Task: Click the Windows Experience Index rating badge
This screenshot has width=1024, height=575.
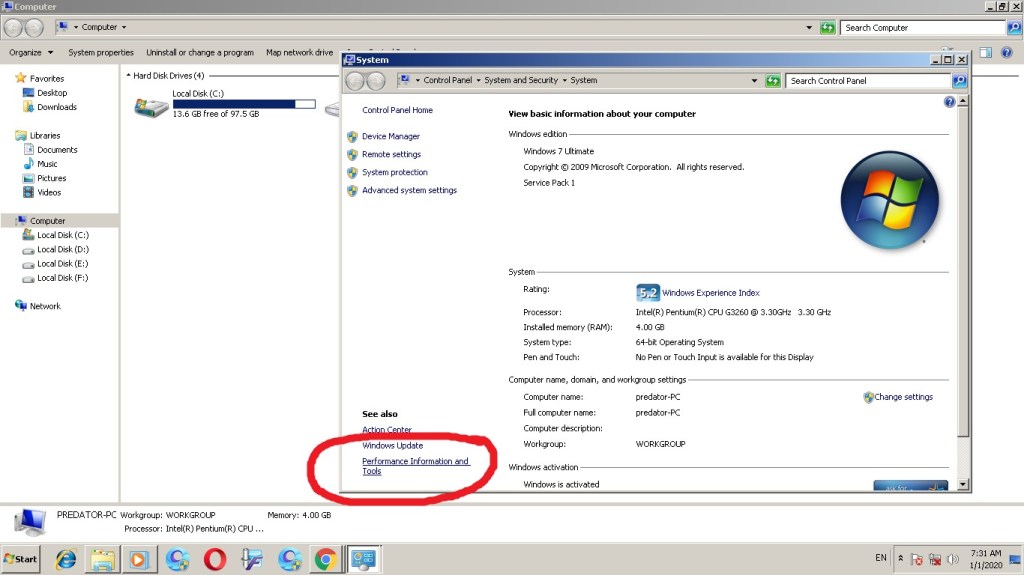Action: tap(648, 293)
